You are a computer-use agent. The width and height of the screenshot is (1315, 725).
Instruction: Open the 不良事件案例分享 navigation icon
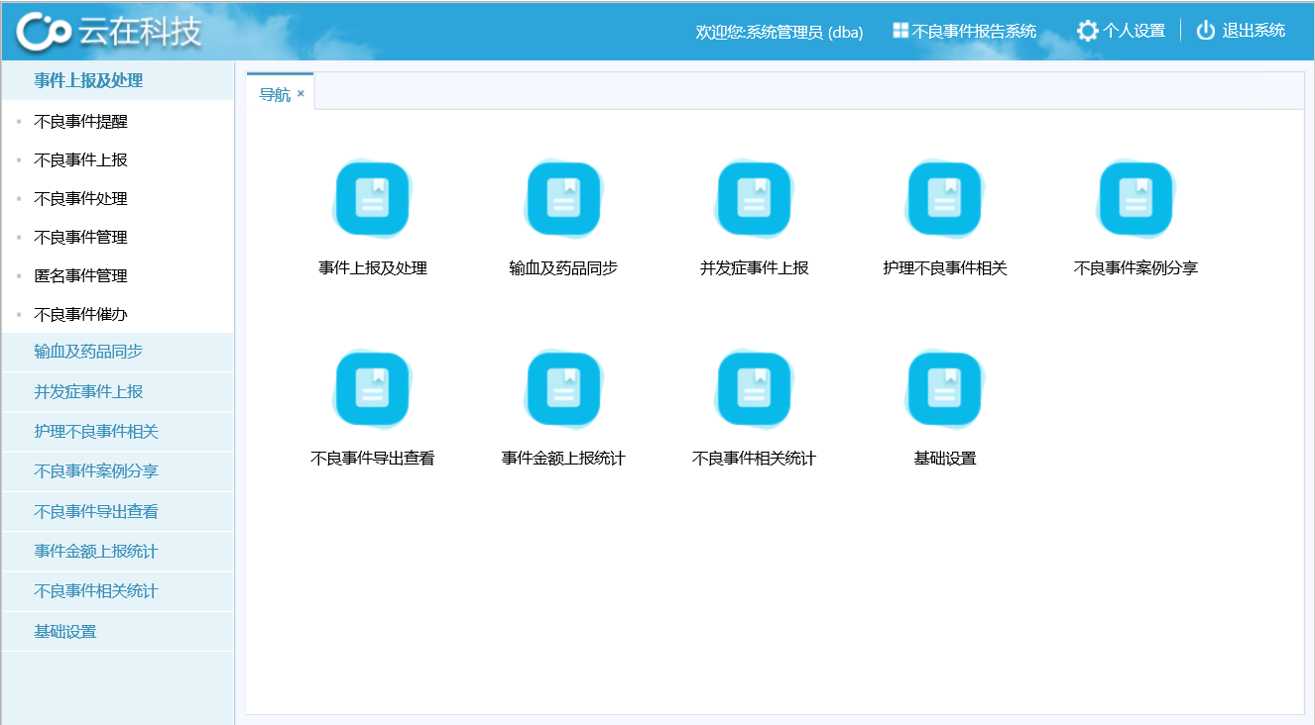(x=1135, y=199)
